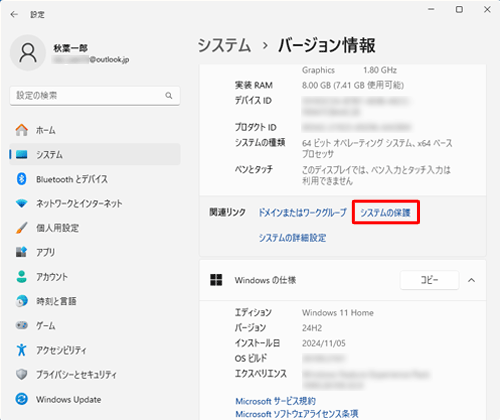Click the アプリ icon in sidebar
This screenshot has height=420, width=500.
pyautogui.click(x=22, y=252)
